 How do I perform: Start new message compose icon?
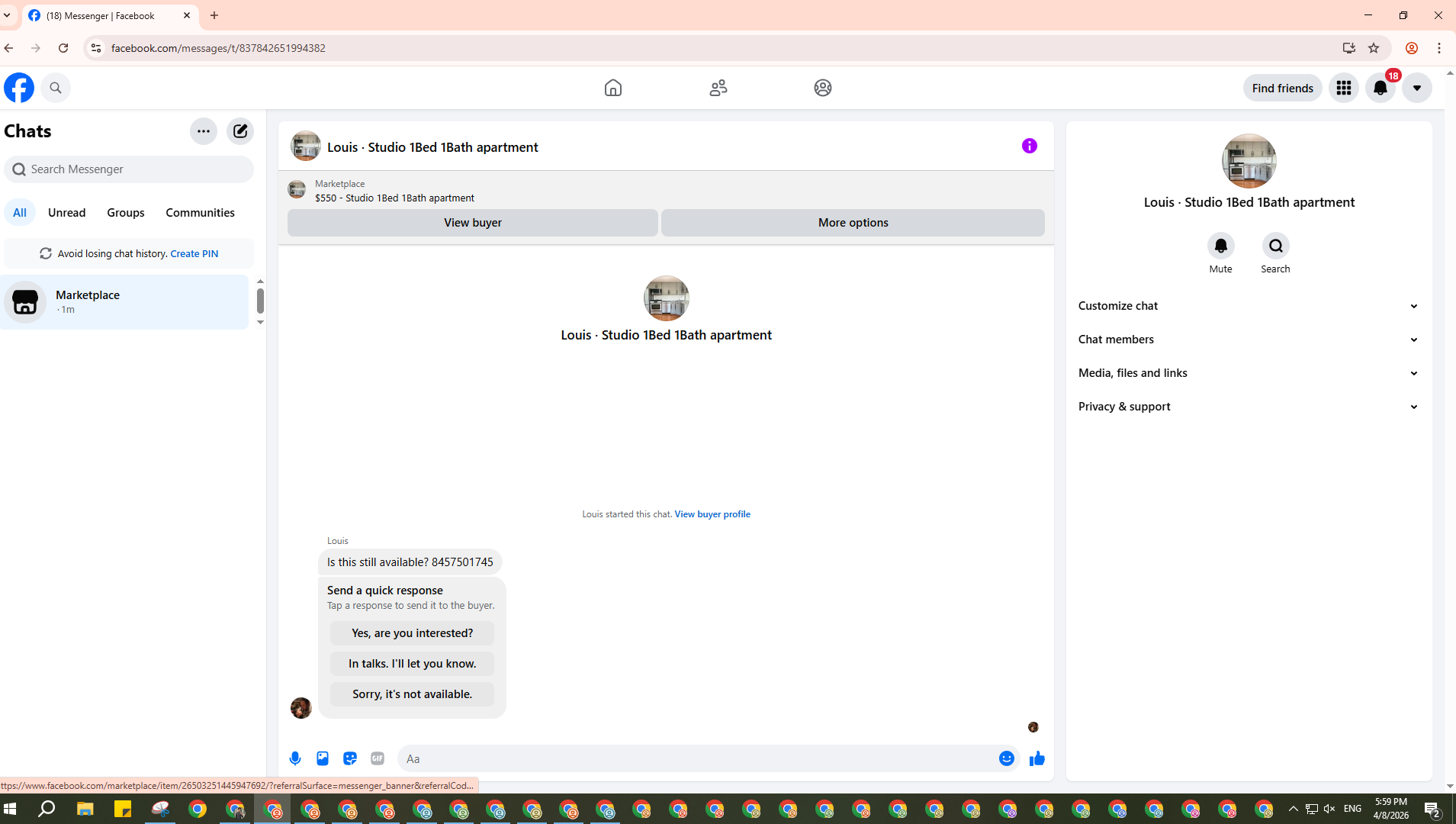[240, 131]
